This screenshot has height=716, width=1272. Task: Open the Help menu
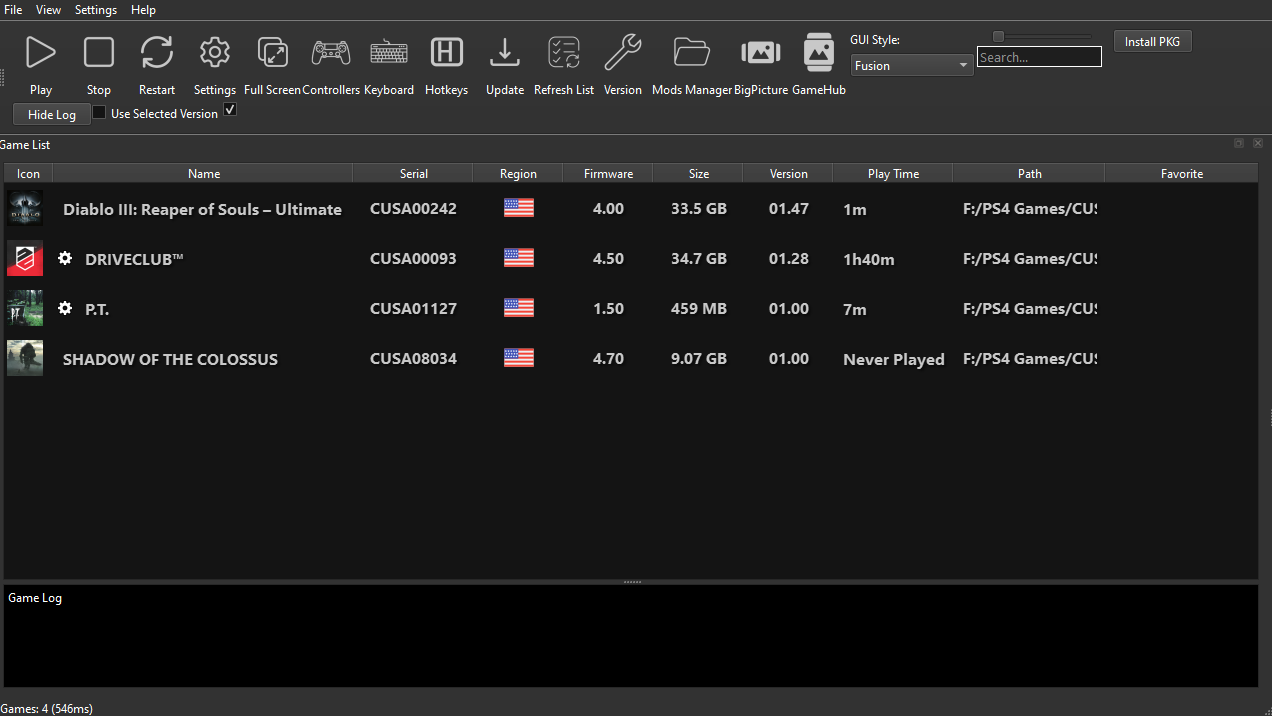[x=143, y=9]
